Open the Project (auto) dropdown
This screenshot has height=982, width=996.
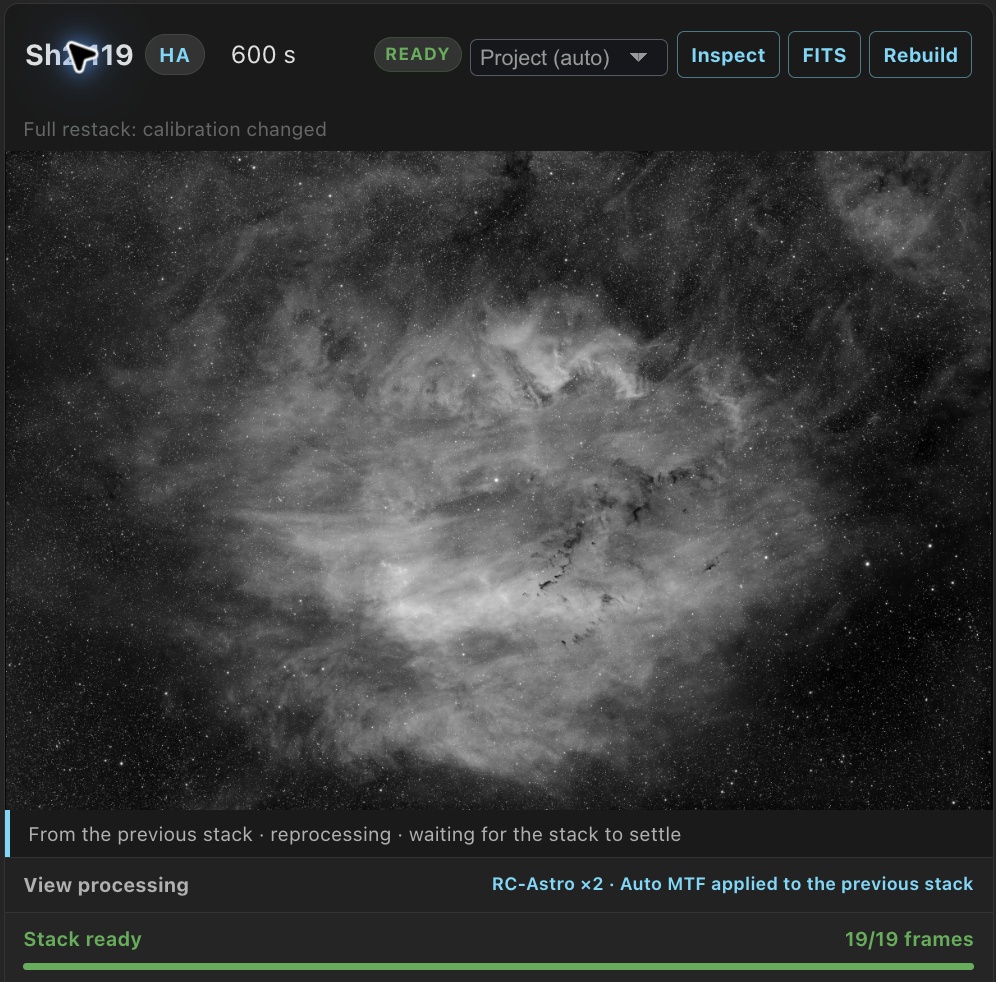[x=569, y=57]
